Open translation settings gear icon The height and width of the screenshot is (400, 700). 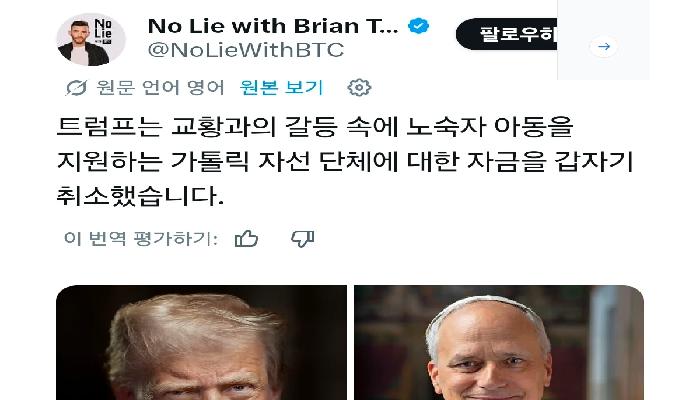click(359, 87)
